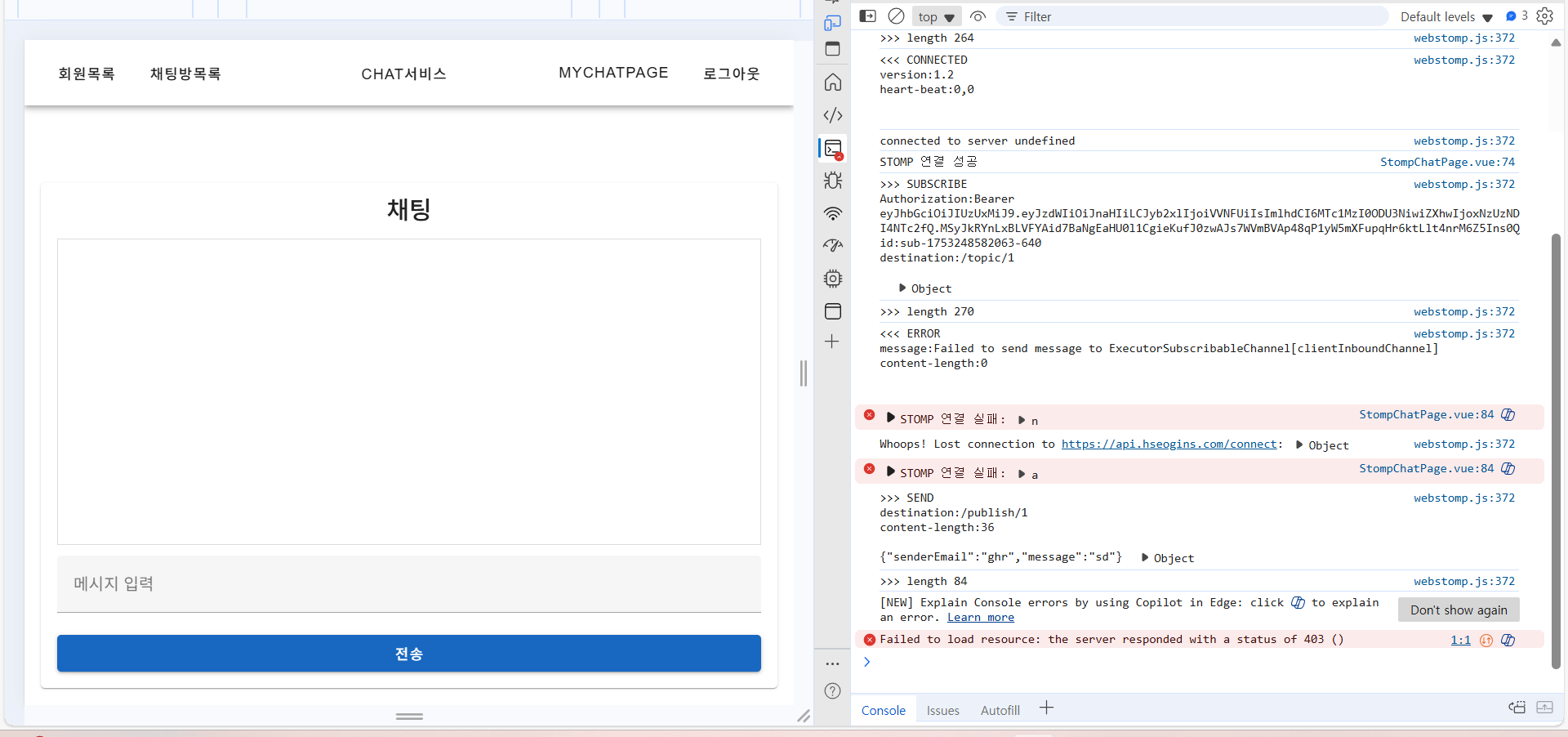Open the Default levels dropdown
The width and height of the screenshot is (1568, 737).
click(1445, 17)
